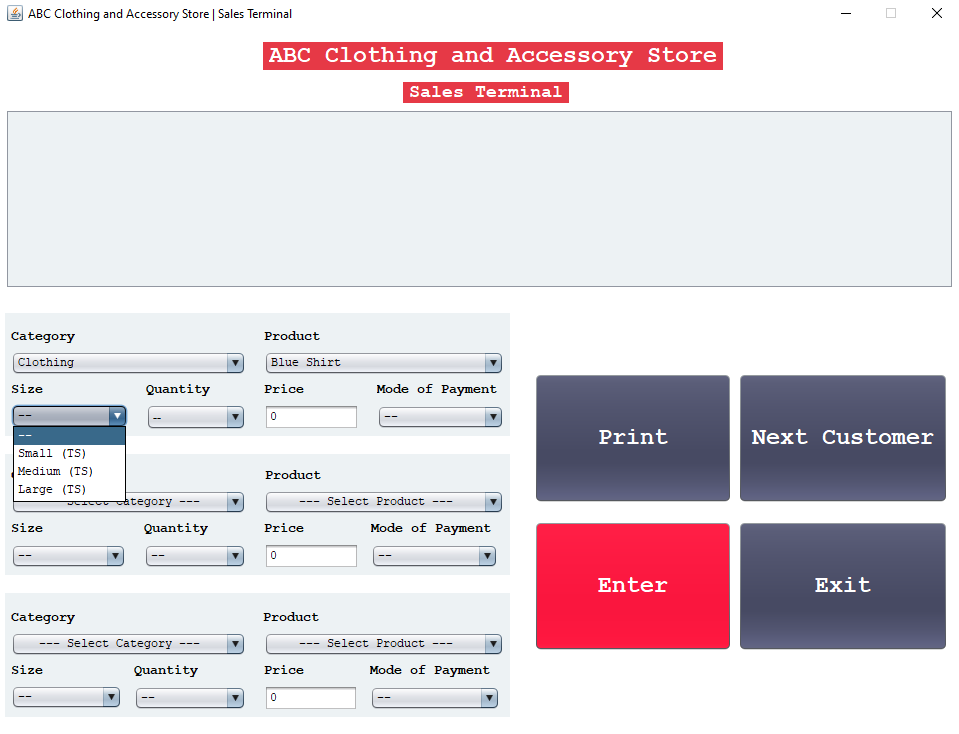Click the large receipt display area

(x=480, y=199)
